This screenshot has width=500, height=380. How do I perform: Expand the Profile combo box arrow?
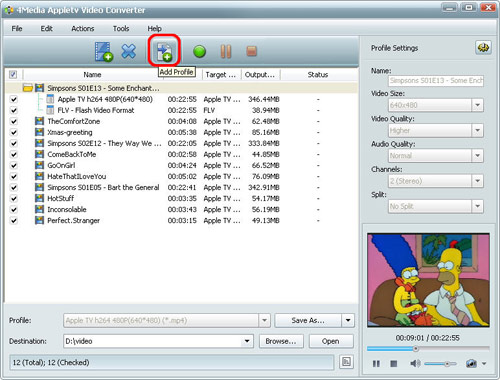tap(264, 320)
